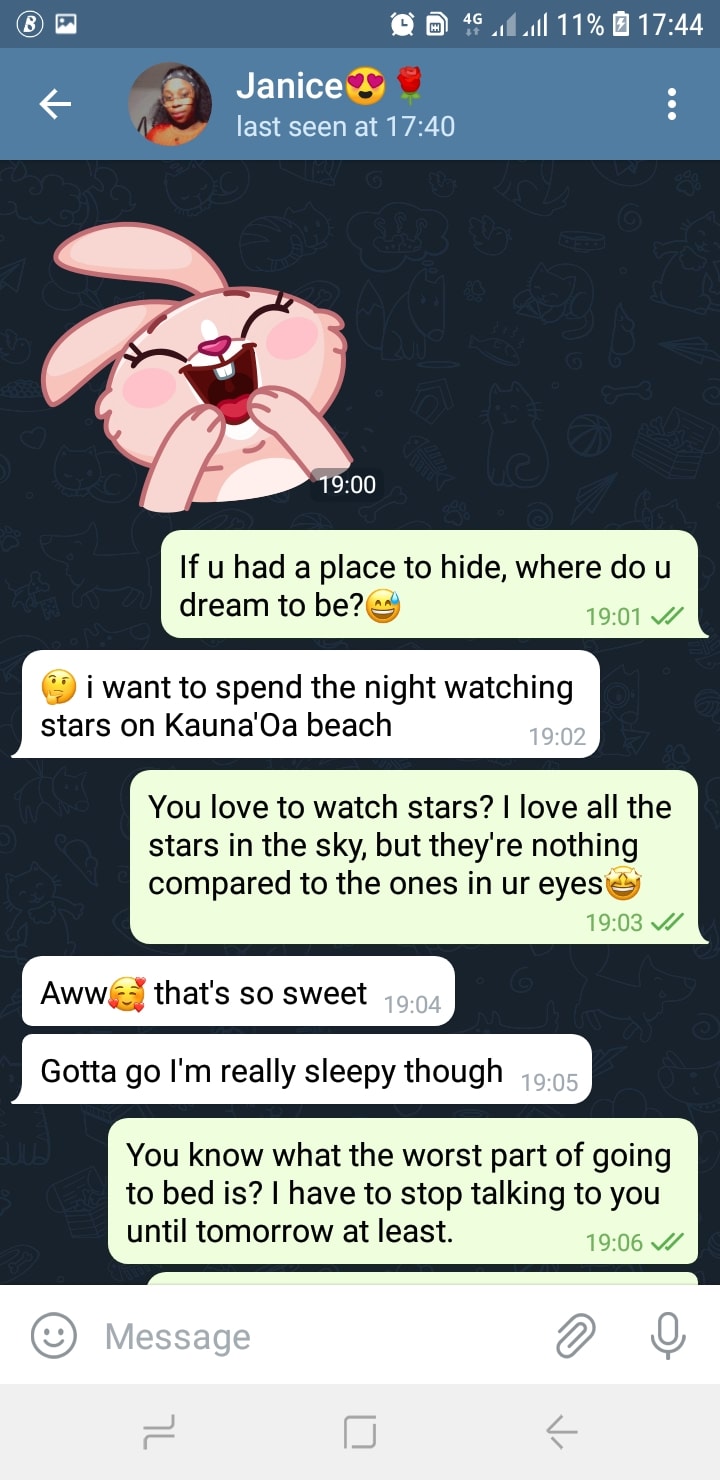Image resolution: width=720 pixels, height=1480 pixels.
Task: Tap the gallery image notification icon
Action: 65,24
